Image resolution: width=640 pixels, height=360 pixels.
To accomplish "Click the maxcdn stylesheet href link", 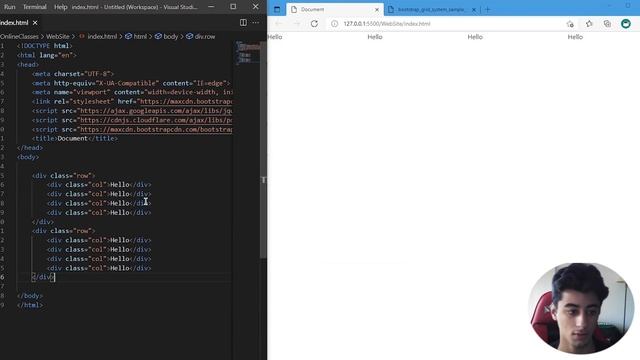I will coord(186,101).
